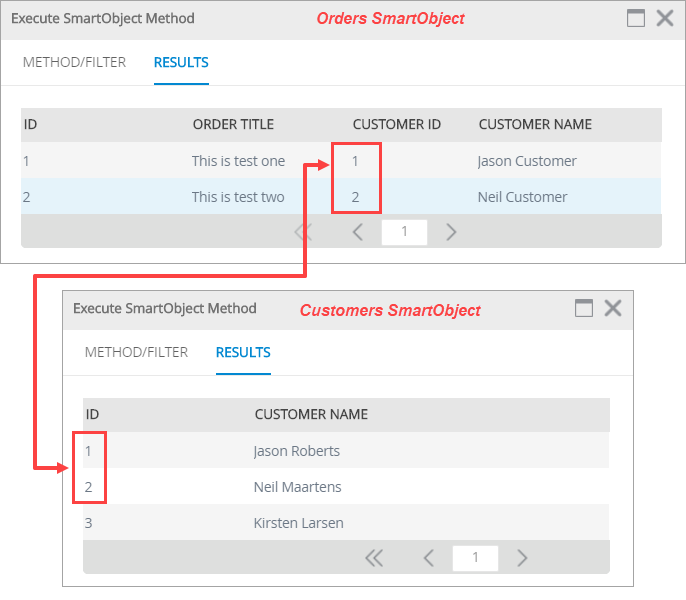Close the Orders SmartObject window
Image resolution: width=686 pixels, height=600 pixels.
coord(664,18)
